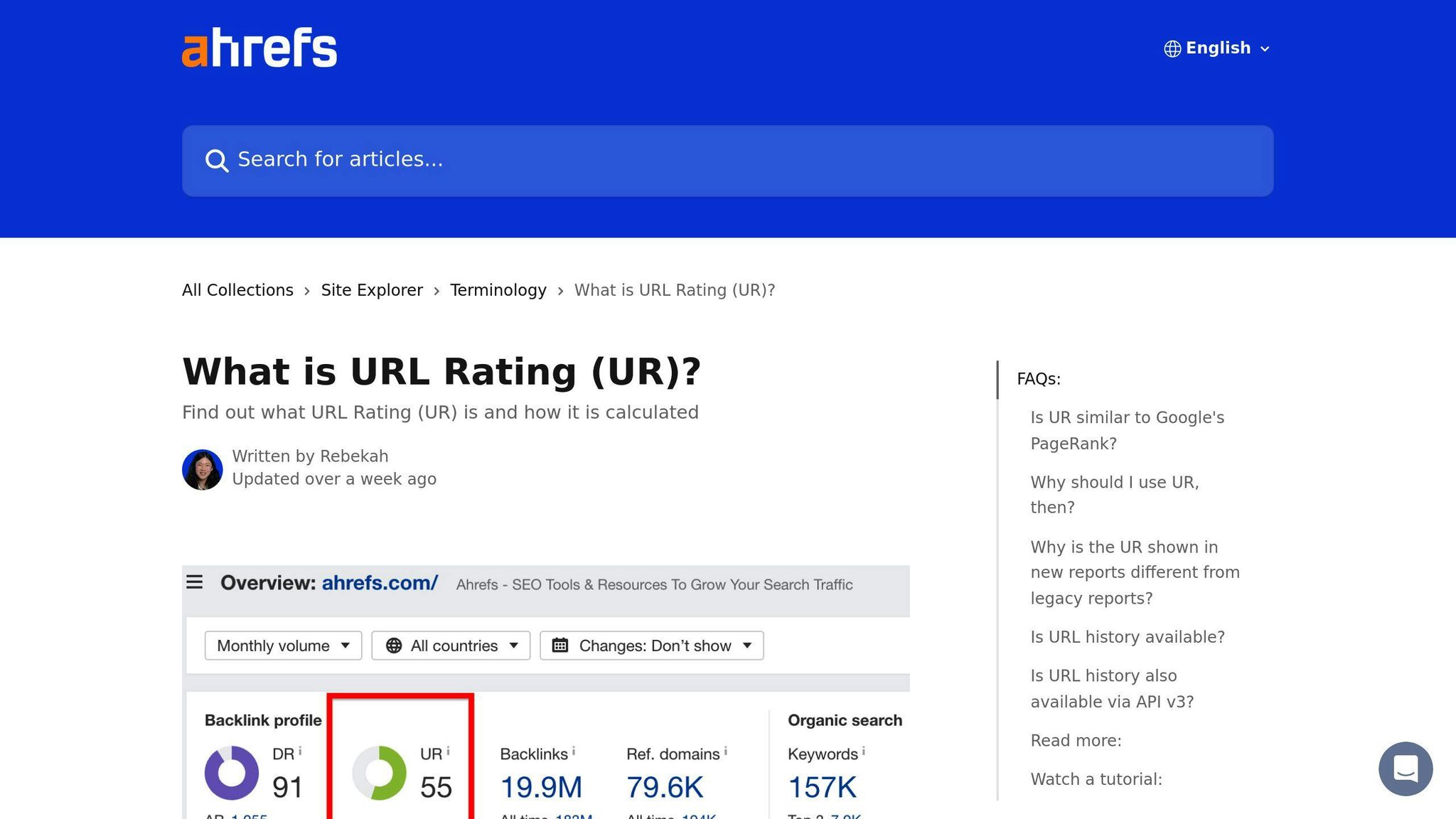
Task: Click the UR info icon
Action: pyautogui.click(x=448, y=751)
